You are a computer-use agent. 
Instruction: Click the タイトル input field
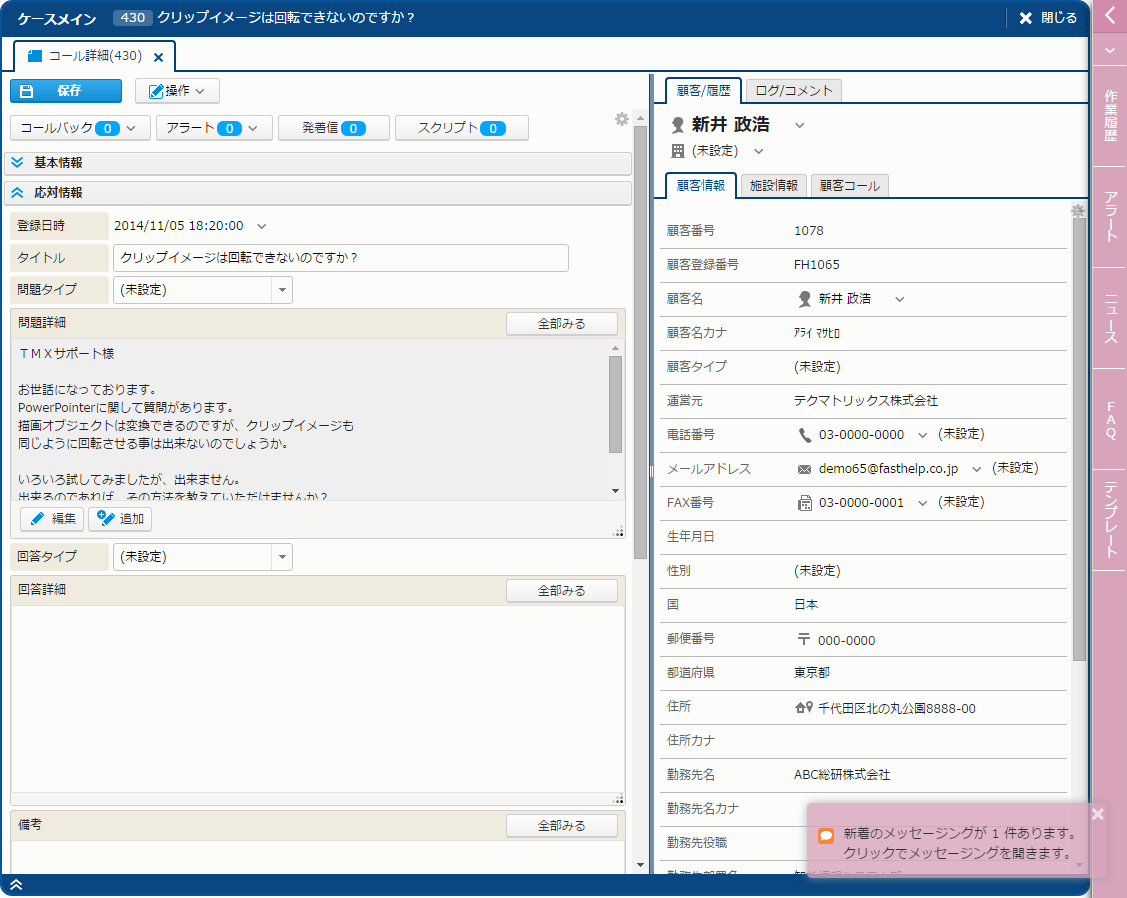pyautogui.click(x=340, y=258)
